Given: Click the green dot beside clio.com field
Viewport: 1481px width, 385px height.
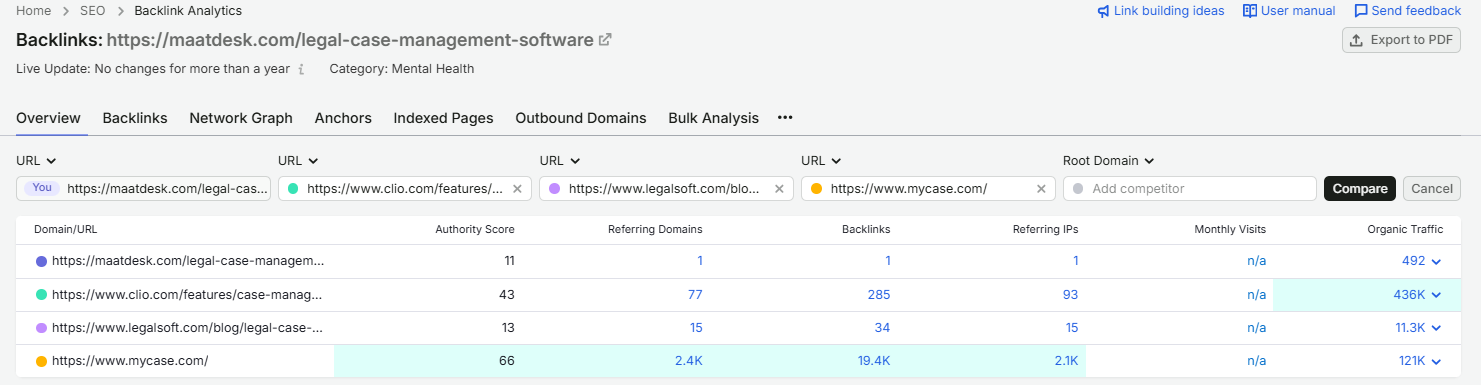Looking at the screenshot, I should [293, 189].
